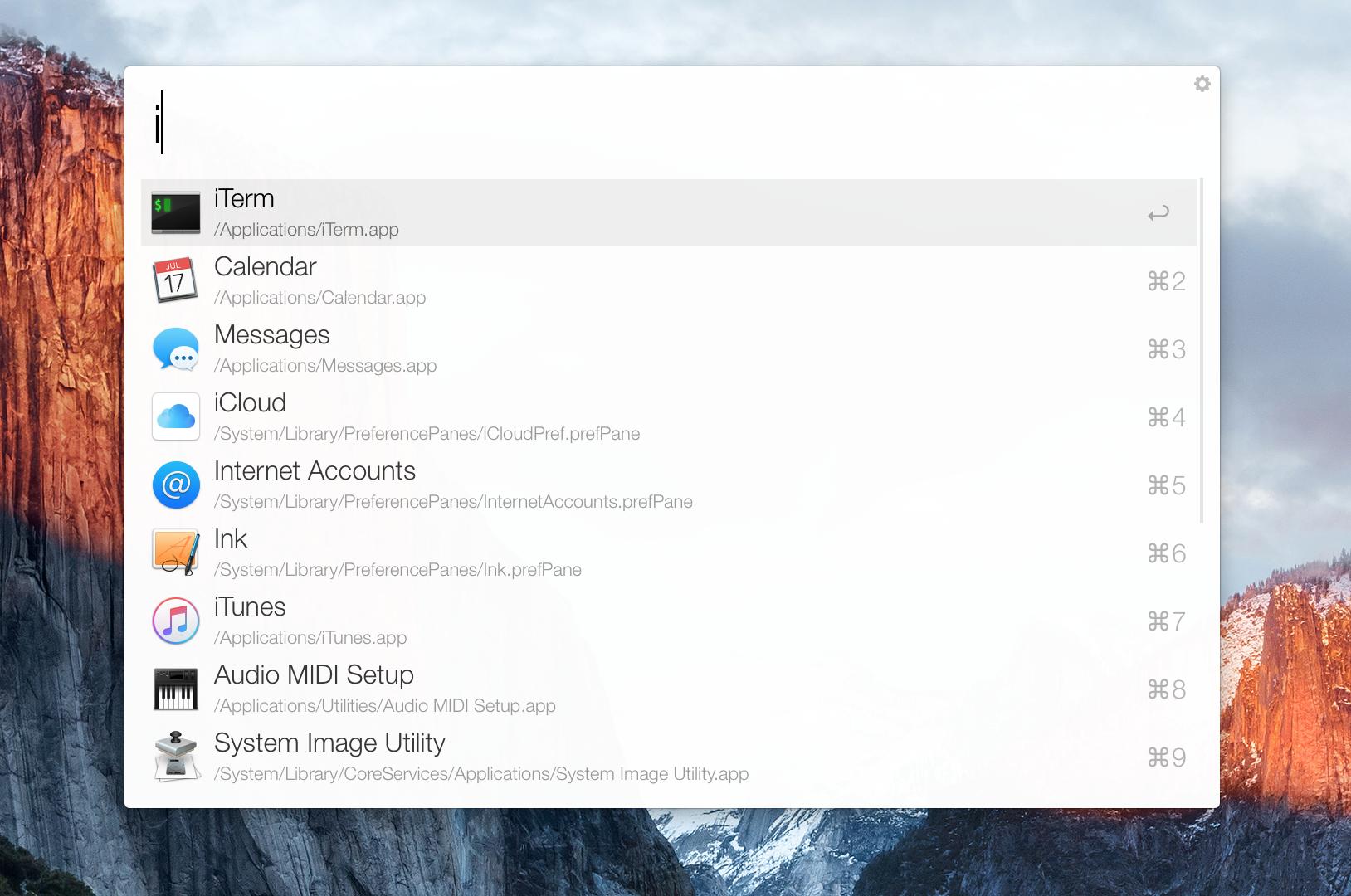Click the iTunes music note icon
Image resolution: width=1351 pixels, height=896 pixels.
click(176, 621)
